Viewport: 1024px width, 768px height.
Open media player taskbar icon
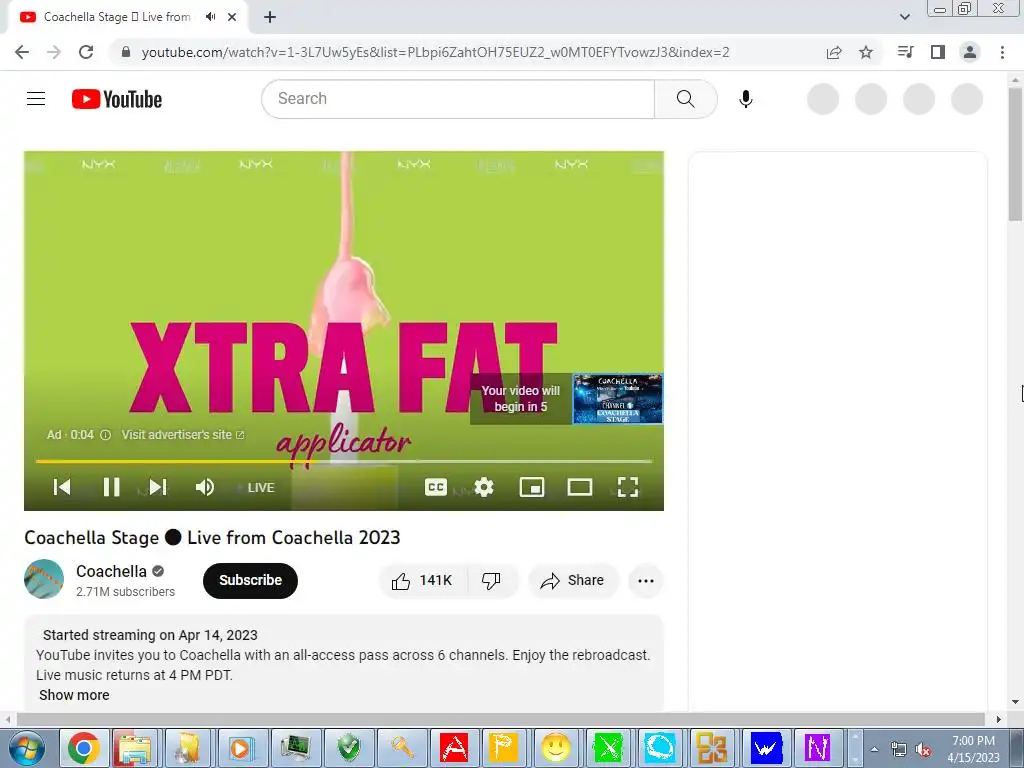[x=241, y=748]
